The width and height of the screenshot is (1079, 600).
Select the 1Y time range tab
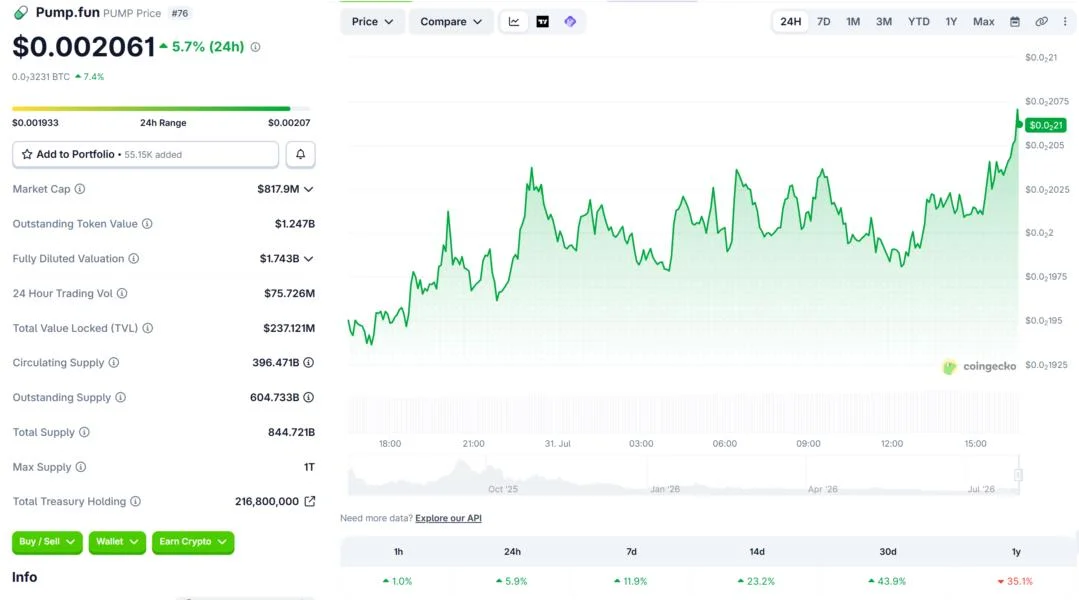pyautogui.click(x=951, y=21)
